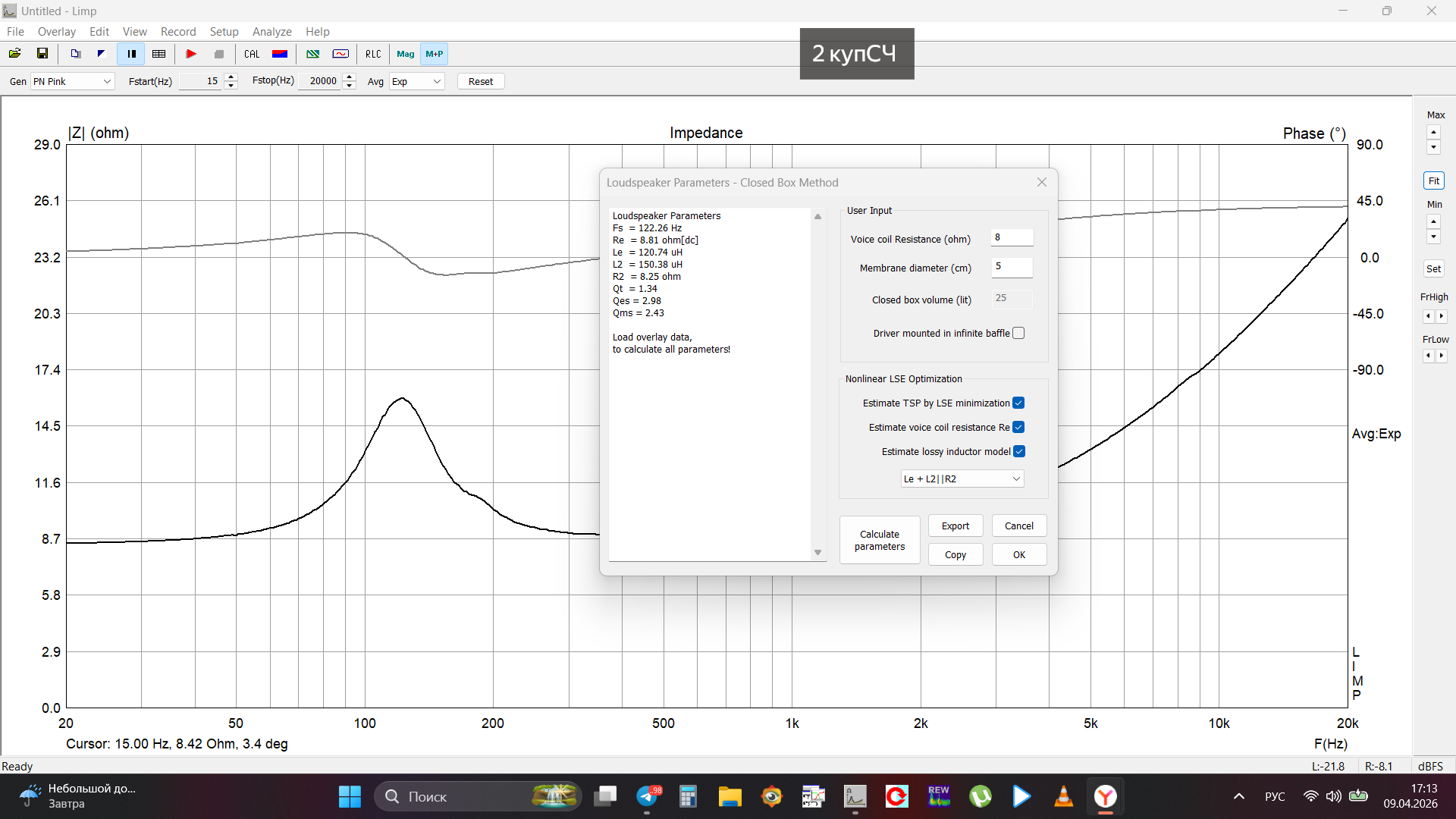Click the Export button in dialog
The width and height of the screenshot is (1456, 819).
955,526
